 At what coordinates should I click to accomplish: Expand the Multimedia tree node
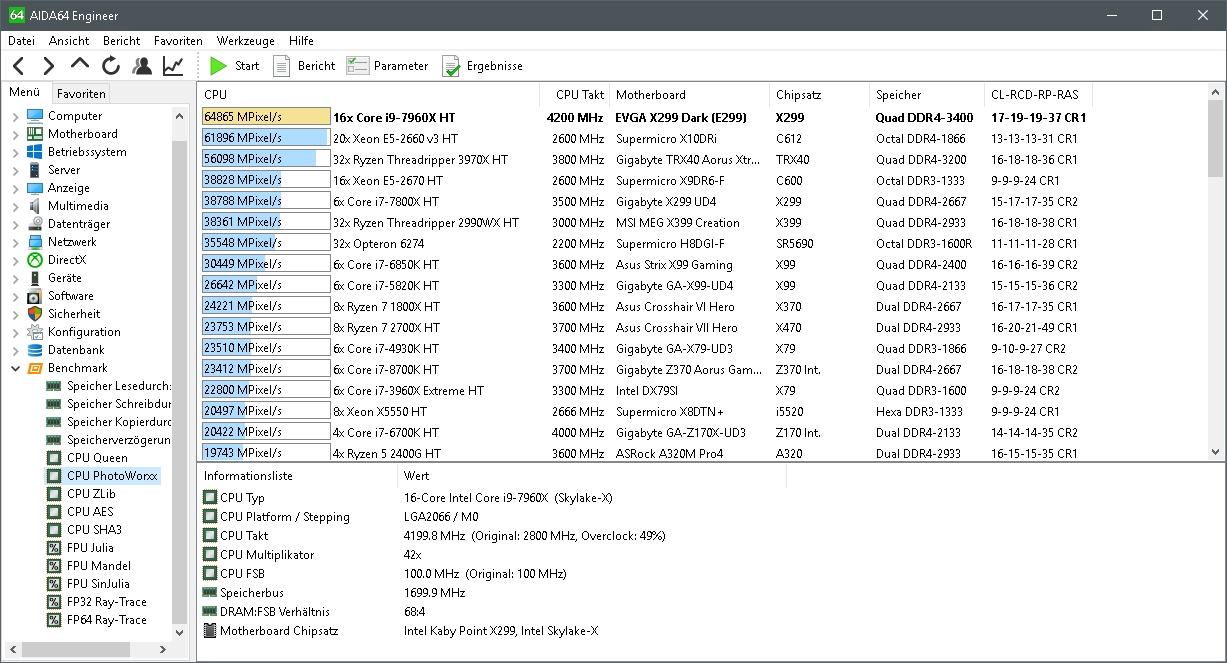(15, 206)
